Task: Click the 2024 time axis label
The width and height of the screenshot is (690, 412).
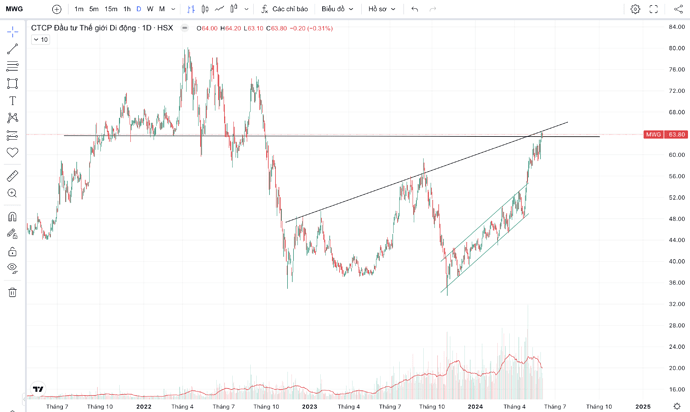Action: pos(475,406)
